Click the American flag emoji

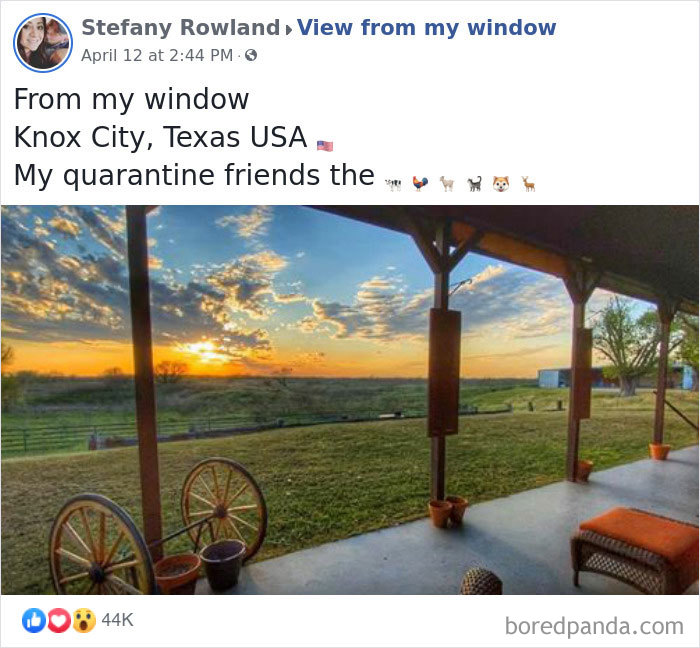325,145
